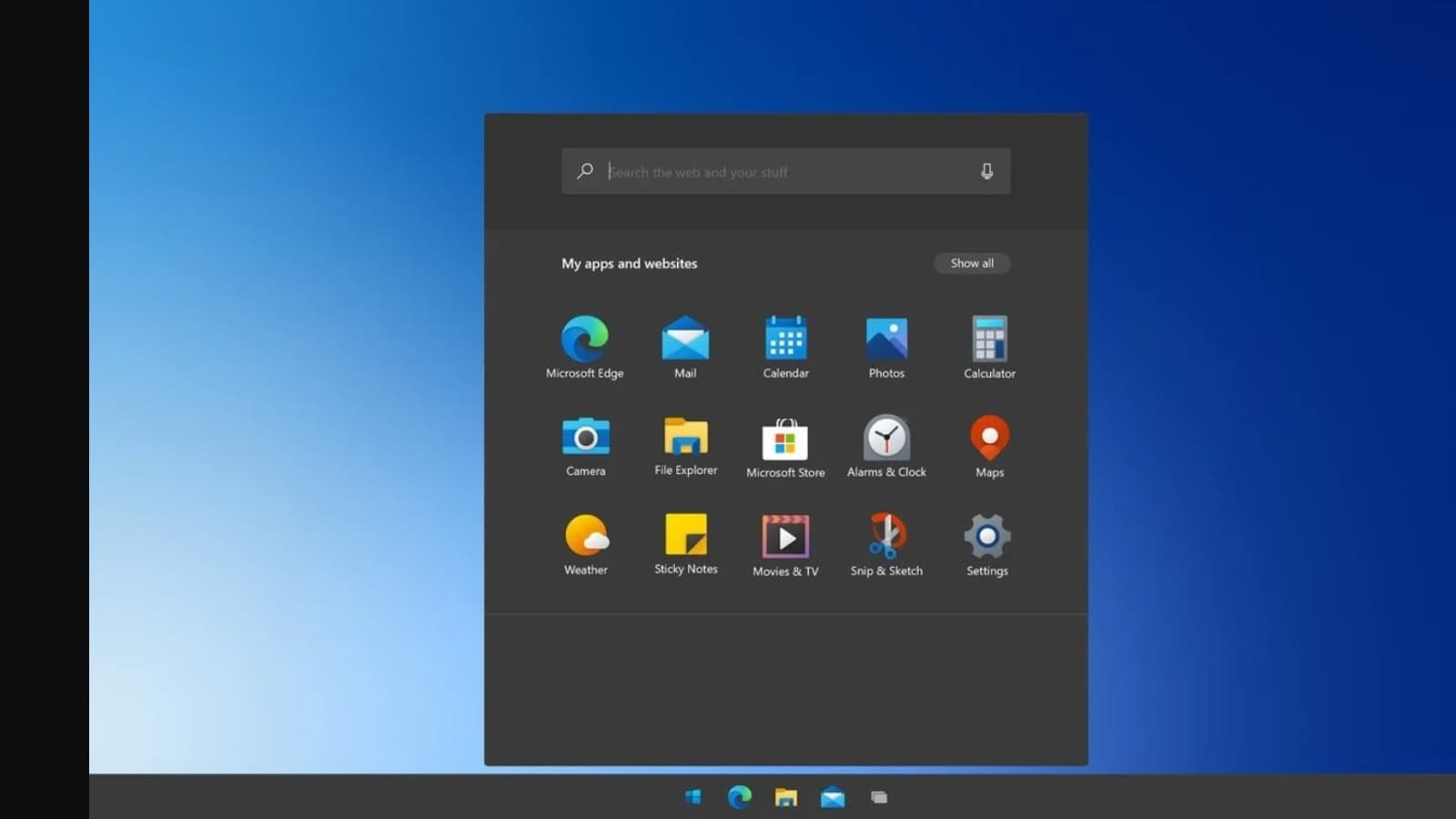Open File Explorer from the taskbar
Screen dimensions: 1456x819
point(785,797)
